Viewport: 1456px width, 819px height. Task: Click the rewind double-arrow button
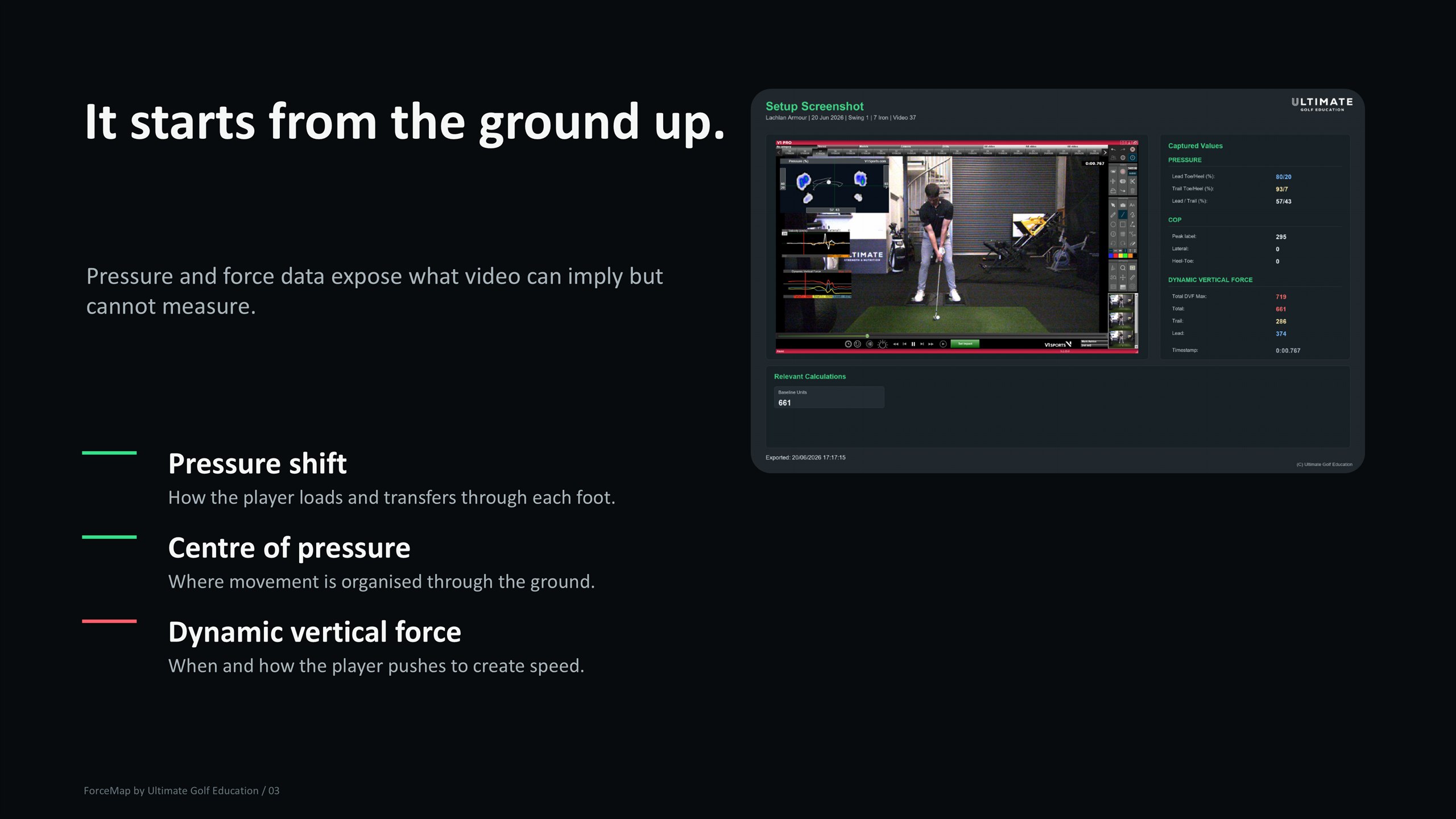896,344
